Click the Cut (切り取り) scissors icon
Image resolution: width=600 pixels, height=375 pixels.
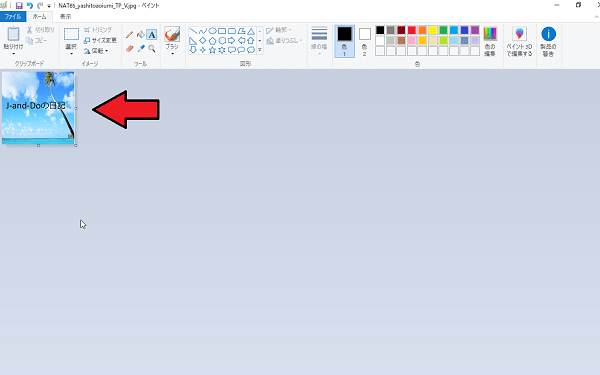pyautogui.click(x=29, y=30)
